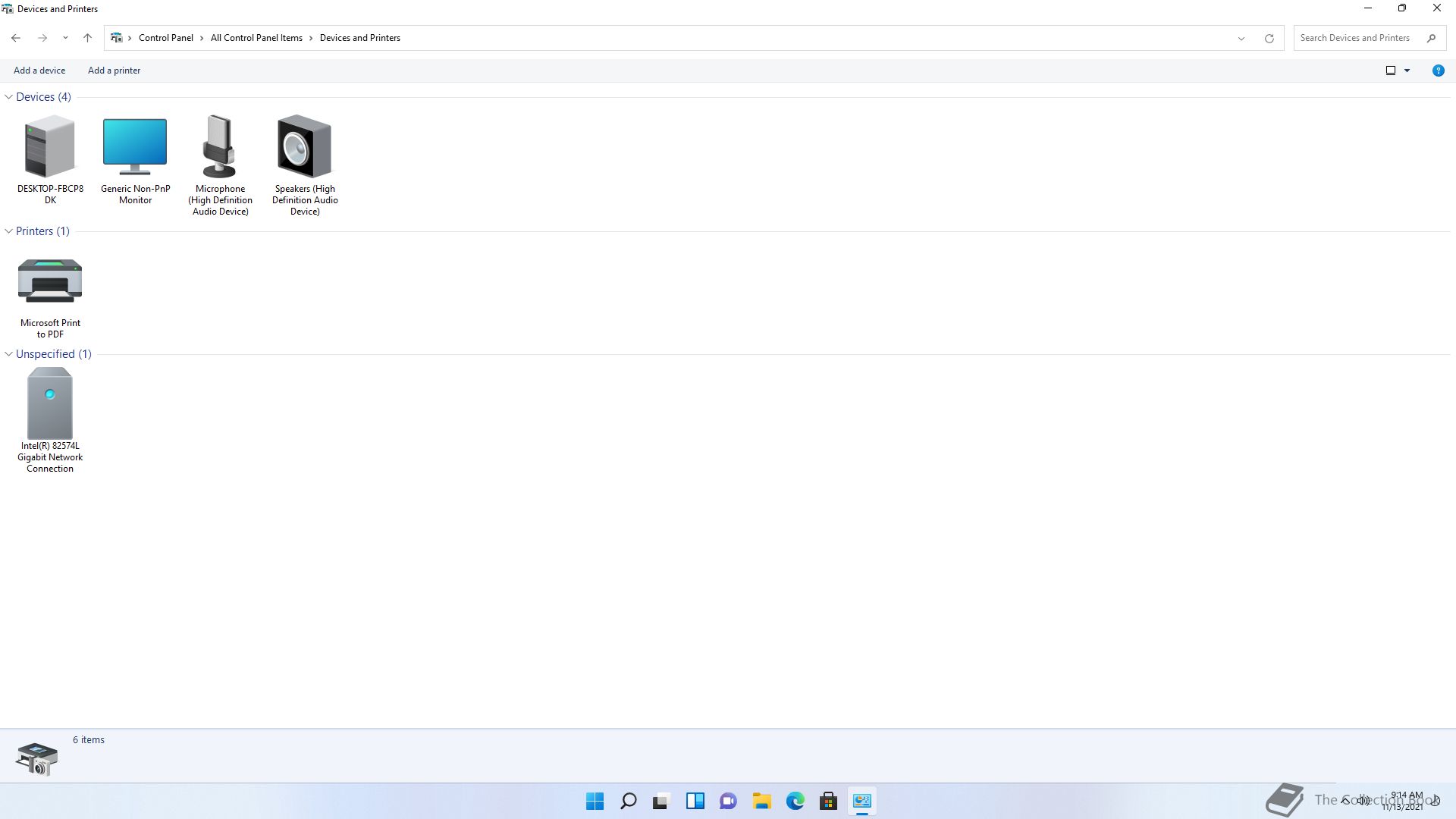Click Add a printer

coord(114,71)
